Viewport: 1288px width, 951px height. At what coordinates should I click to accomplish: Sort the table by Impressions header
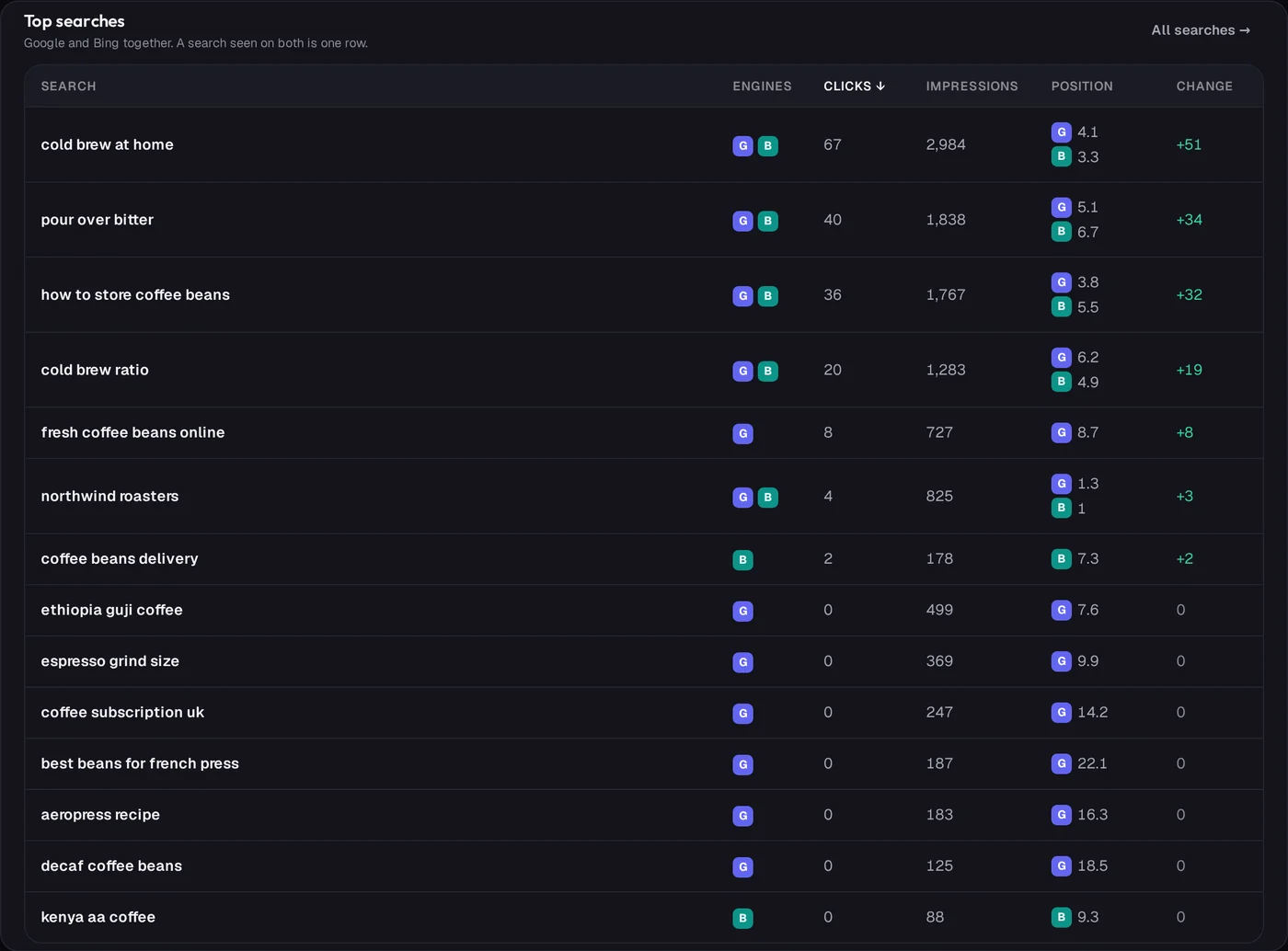(x=972, y=86)
